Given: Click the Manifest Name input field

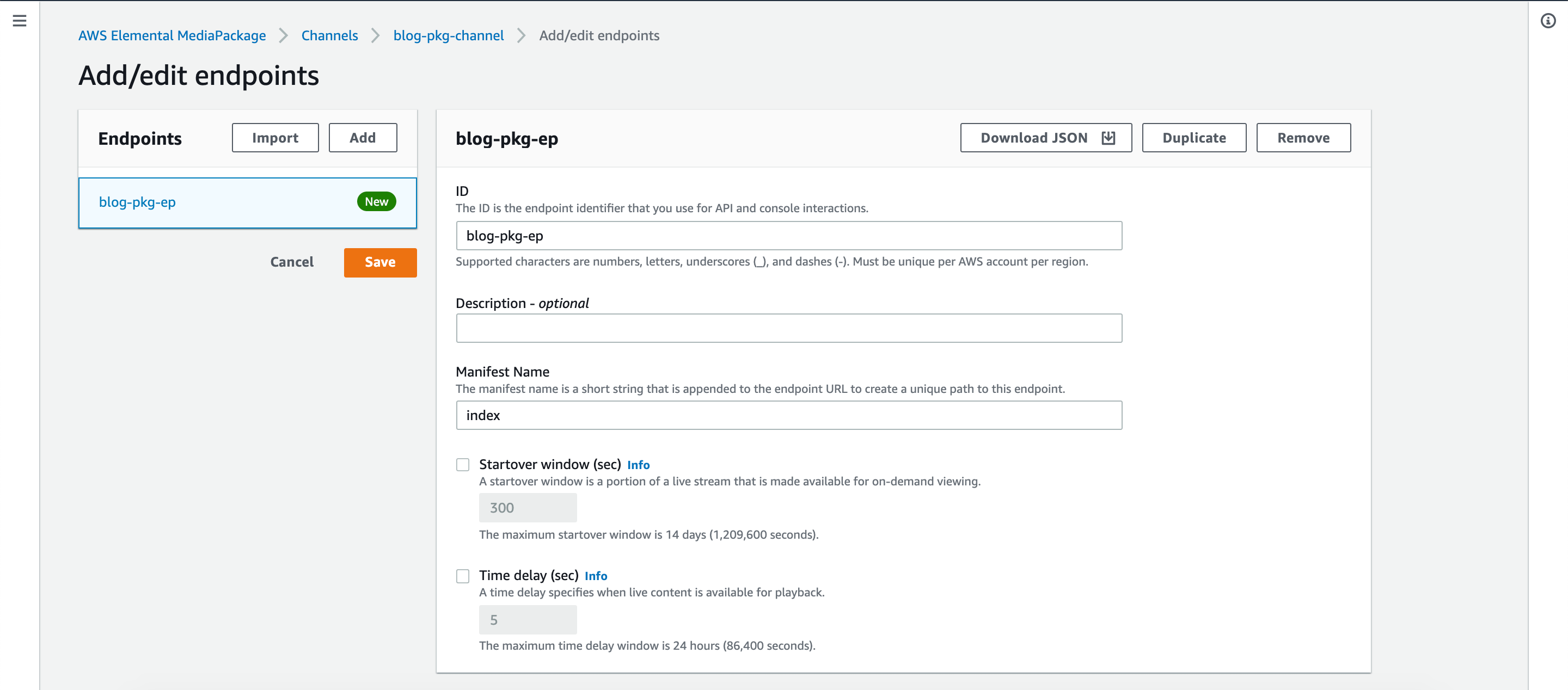Looking at the screenshot, I should point(789,415).
